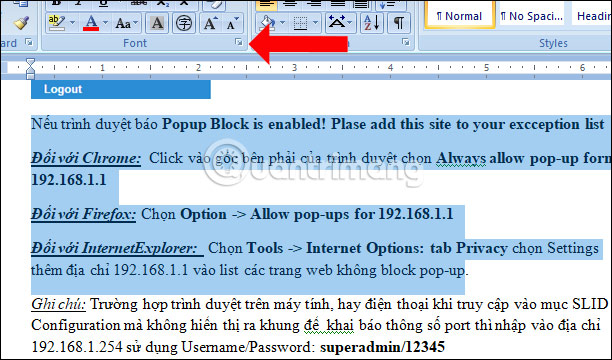The width and height of the screenshot is (612, 360).
Task: Click the address '192.168.1.254' in the note
Action: click(x=77, y=346)
